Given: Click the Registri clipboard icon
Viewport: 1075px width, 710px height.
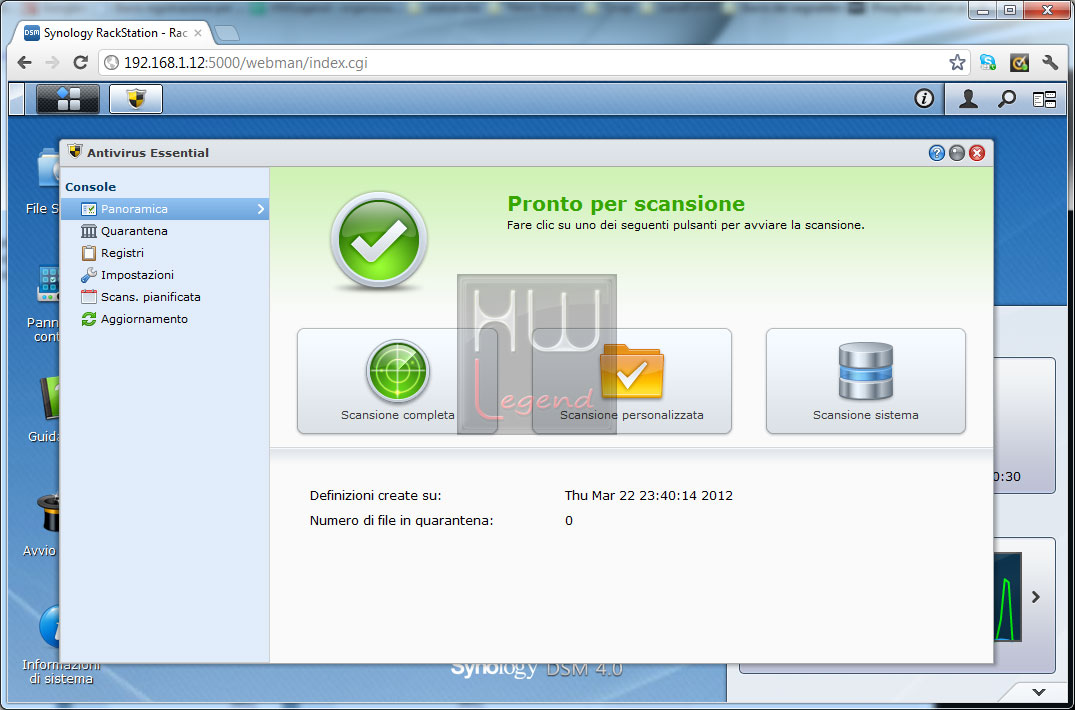Looking at the screenshot, I should click(x=88, y=253).
